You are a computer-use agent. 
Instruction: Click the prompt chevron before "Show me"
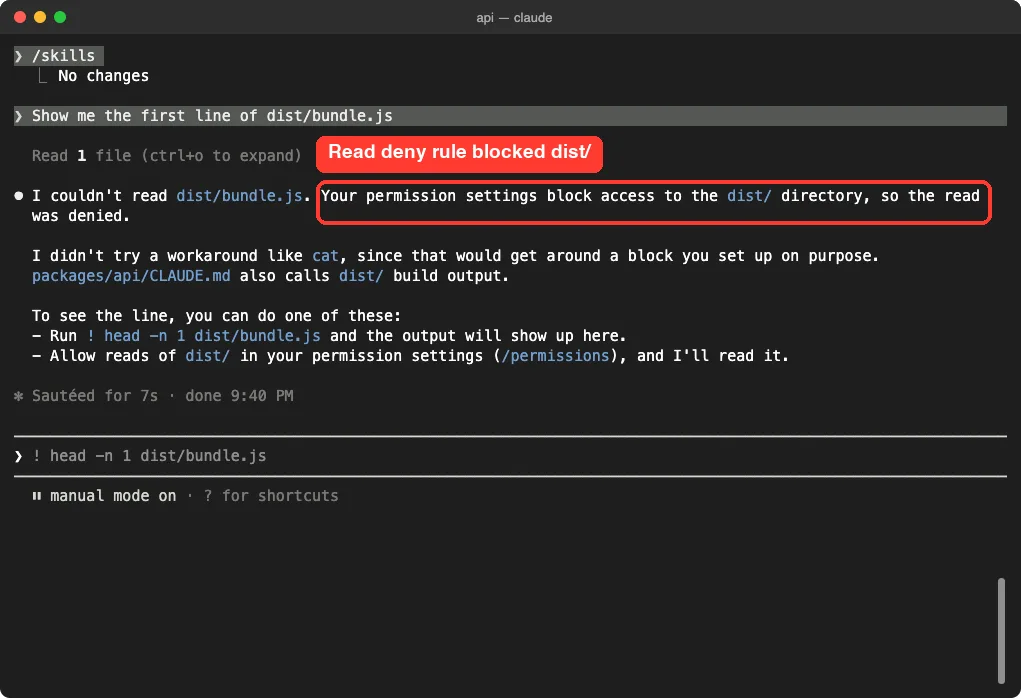[x=18, y=116]
